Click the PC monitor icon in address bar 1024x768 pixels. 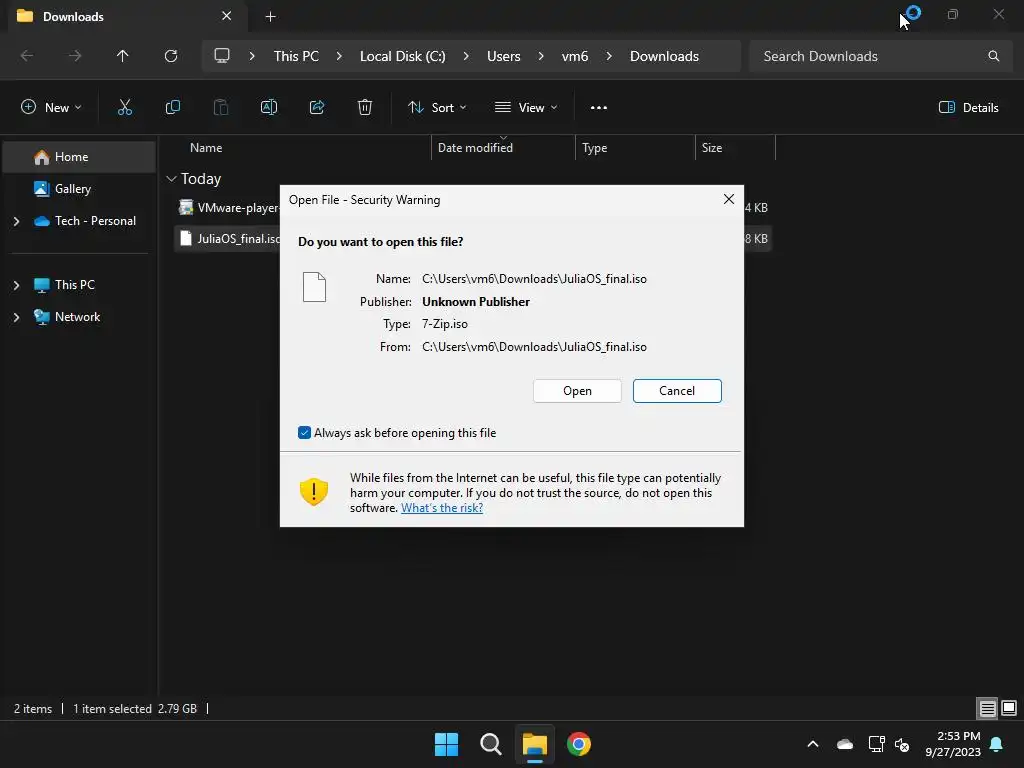coord(222,56)
